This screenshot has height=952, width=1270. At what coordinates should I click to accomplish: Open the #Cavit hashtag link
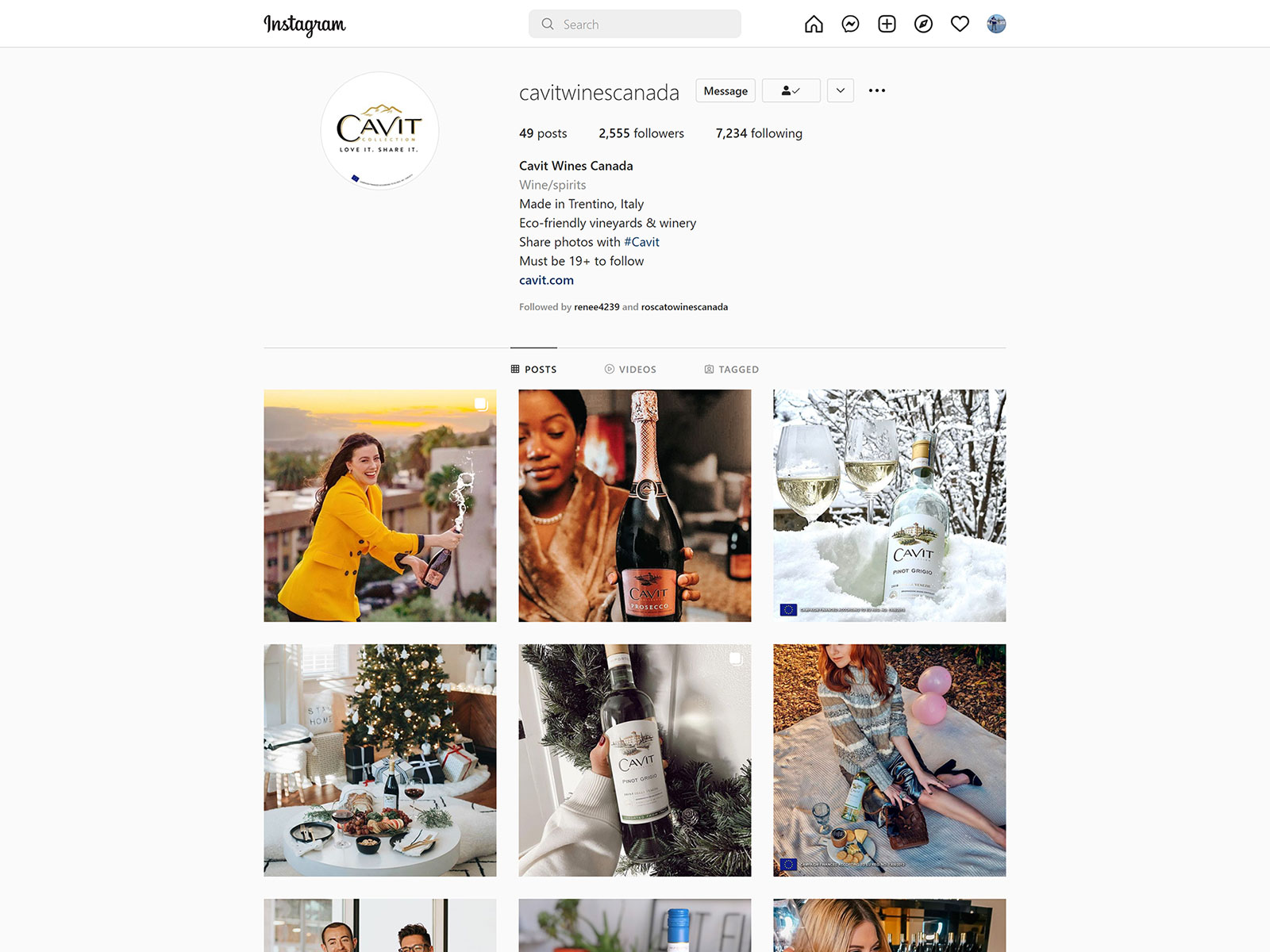(641, 242)
